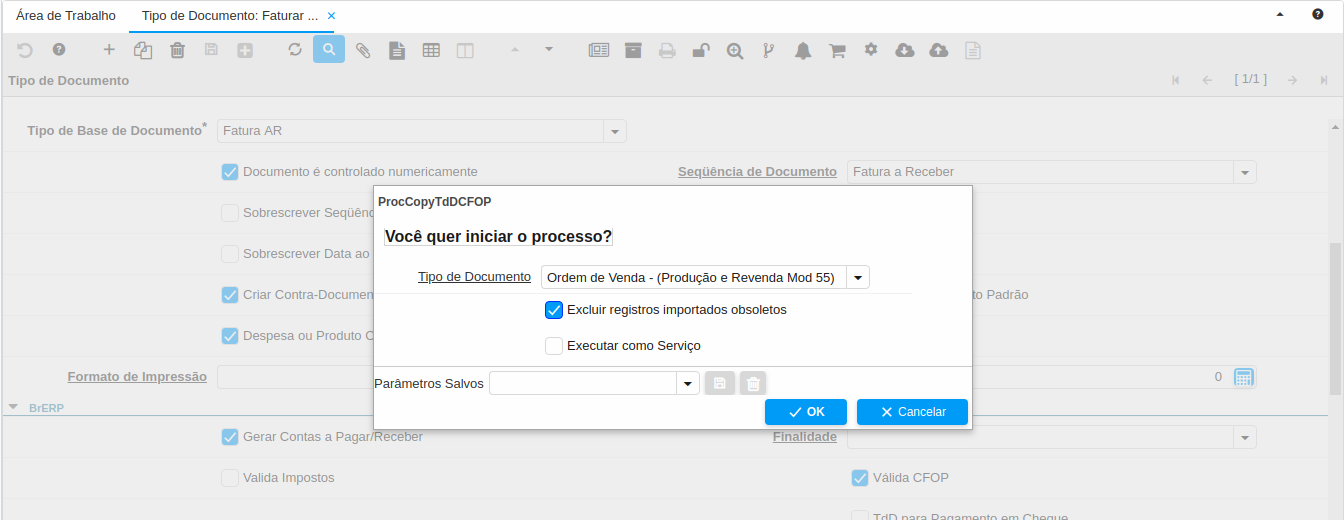Go to the first record button

(x=1176, y=80)
